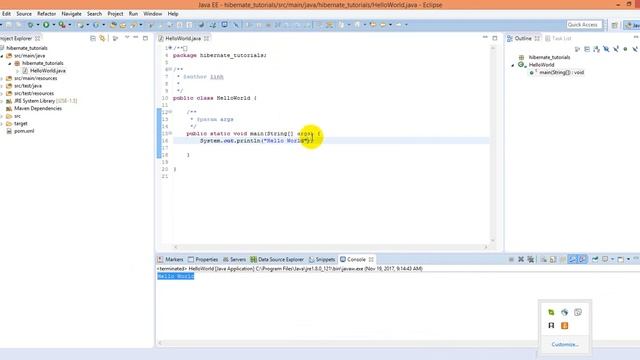Switch to the Task List tab
This screenshot has height=360, width=640.
[558, 38]
